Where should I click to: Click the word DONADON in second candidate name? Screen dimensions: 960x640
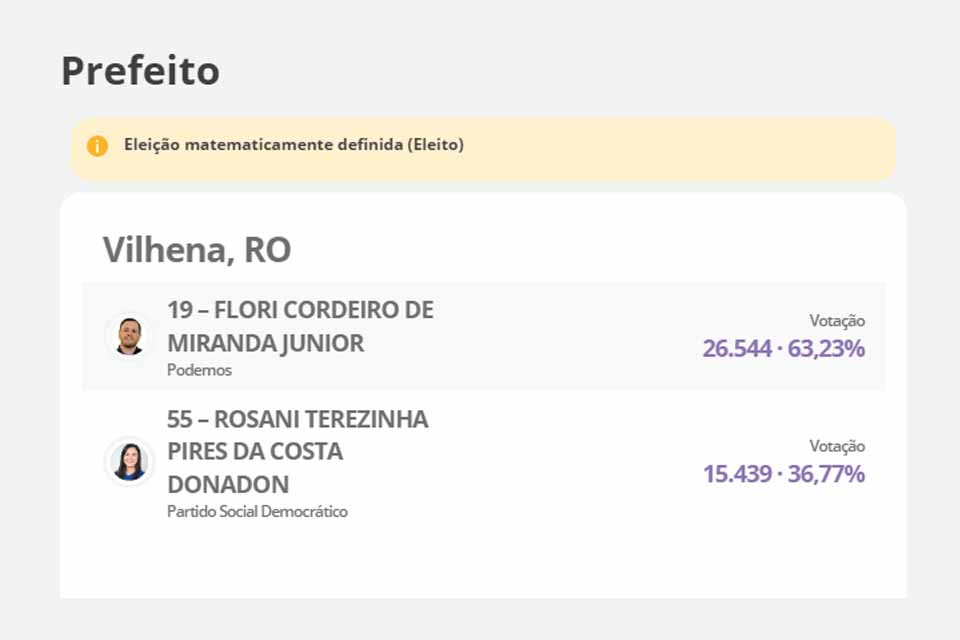coord(228,485)
